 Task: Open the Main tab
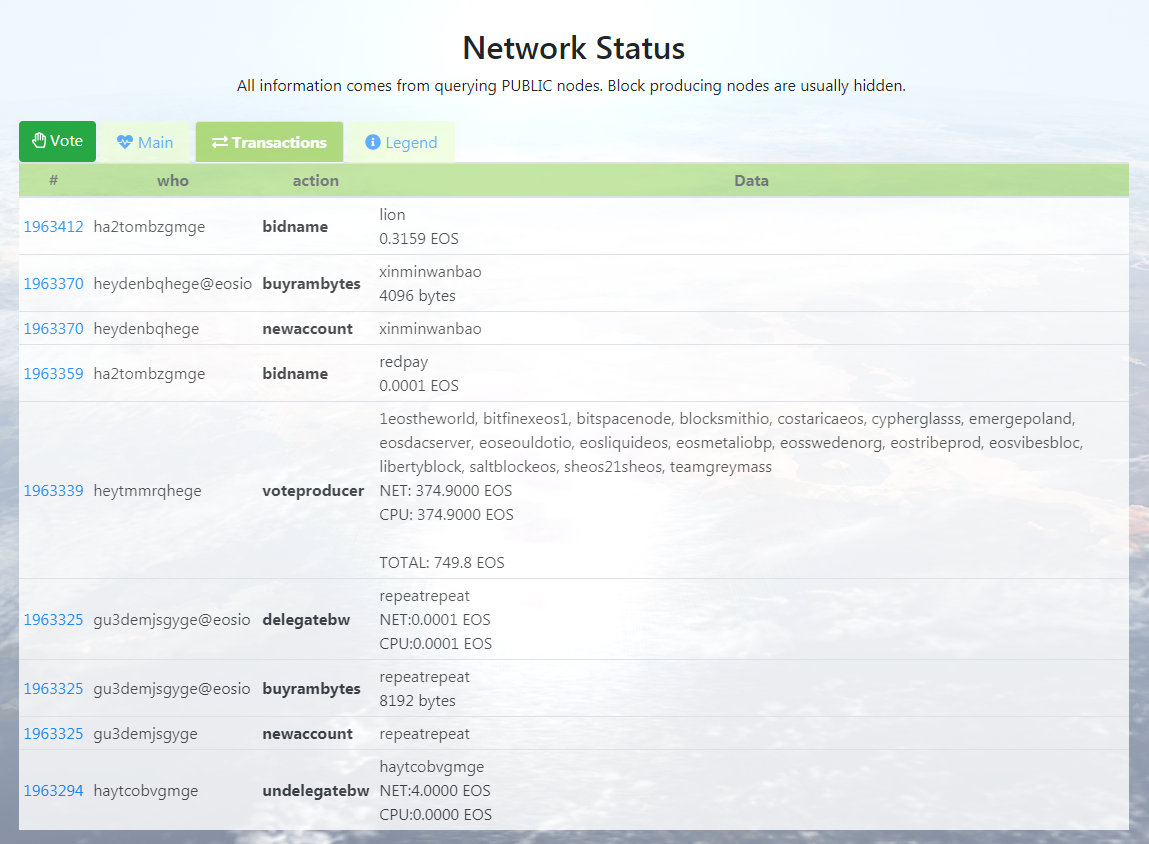[145, 142]
